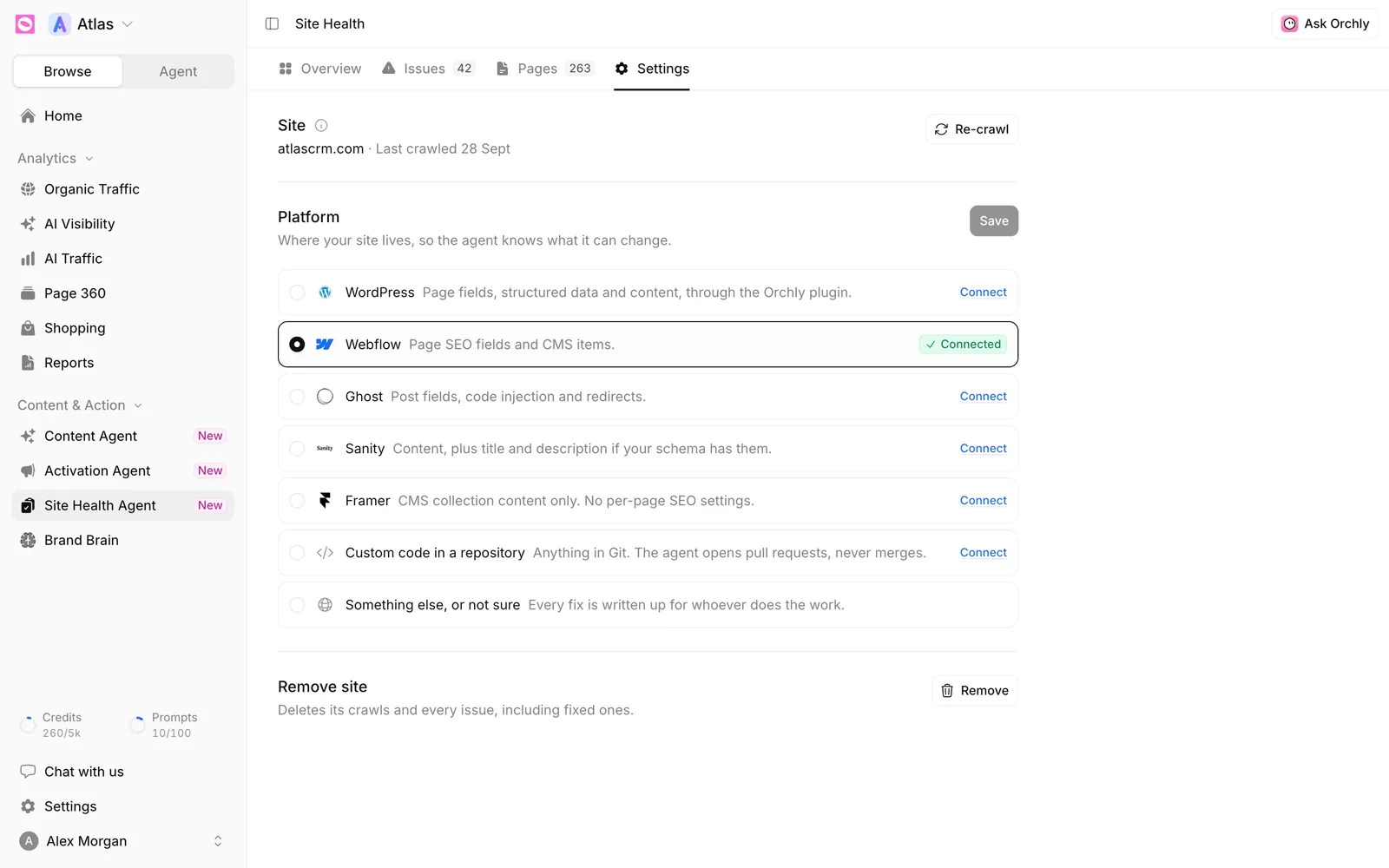
Task: Toggle the sidebar panel icon
Action: [272, 23]
